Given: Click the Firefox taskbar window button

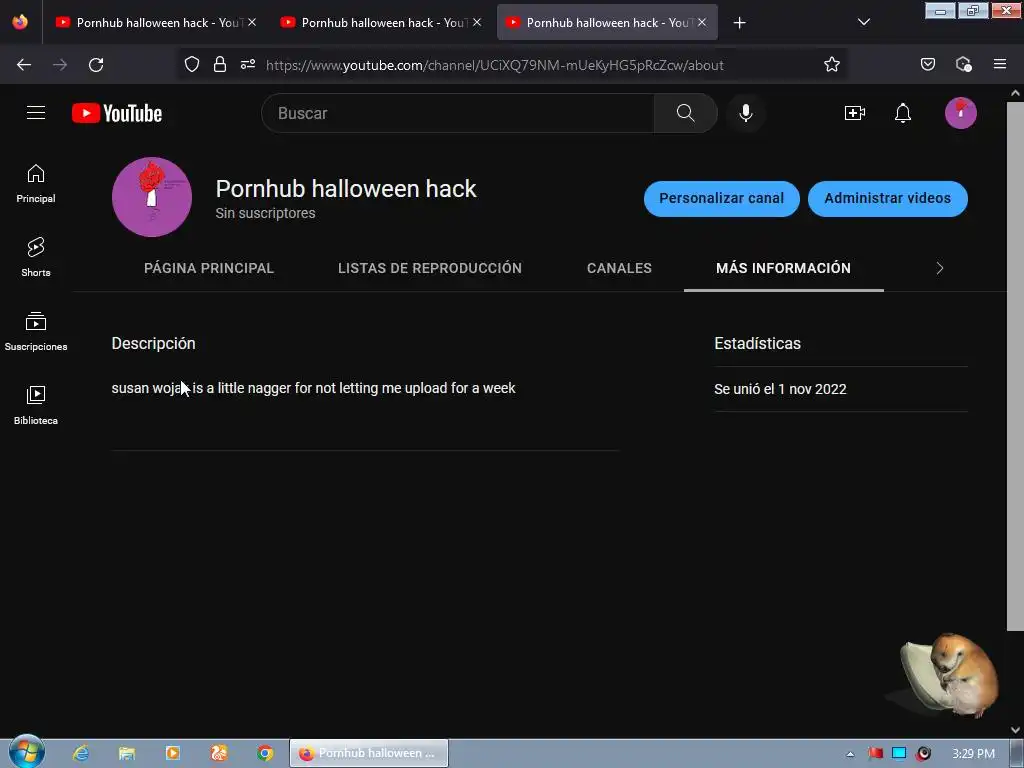Looking at the screenshot, I should (x=369, y=753).
